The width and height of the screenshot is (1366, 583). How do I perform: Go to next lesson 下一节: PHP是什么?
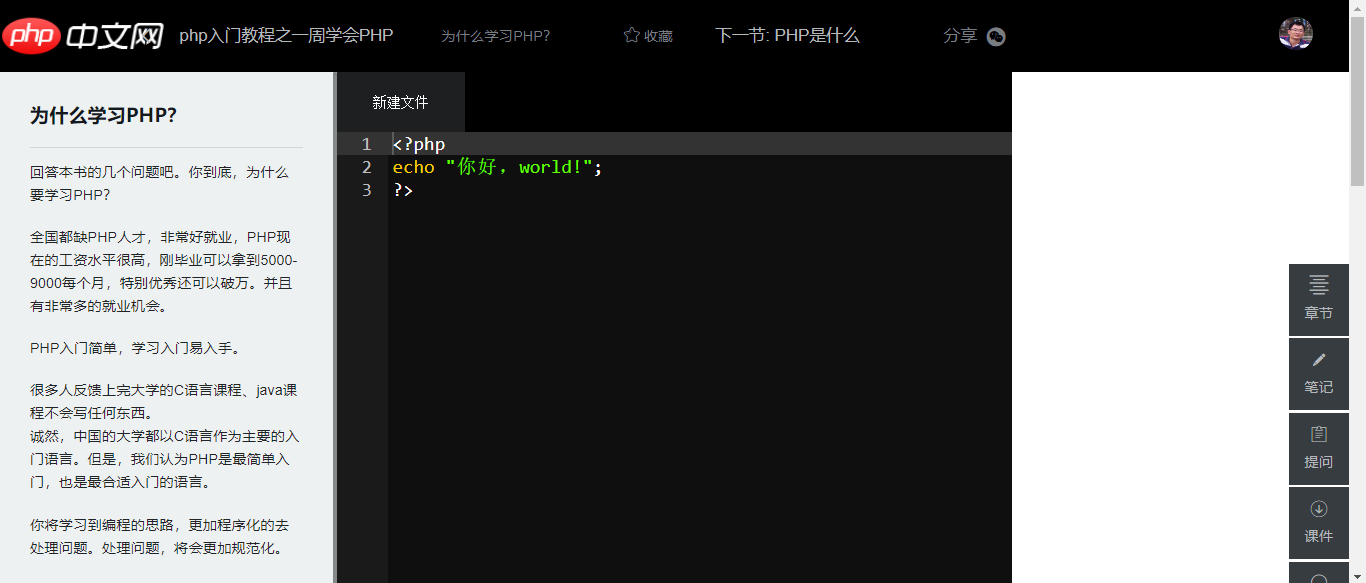click(787, 34)
